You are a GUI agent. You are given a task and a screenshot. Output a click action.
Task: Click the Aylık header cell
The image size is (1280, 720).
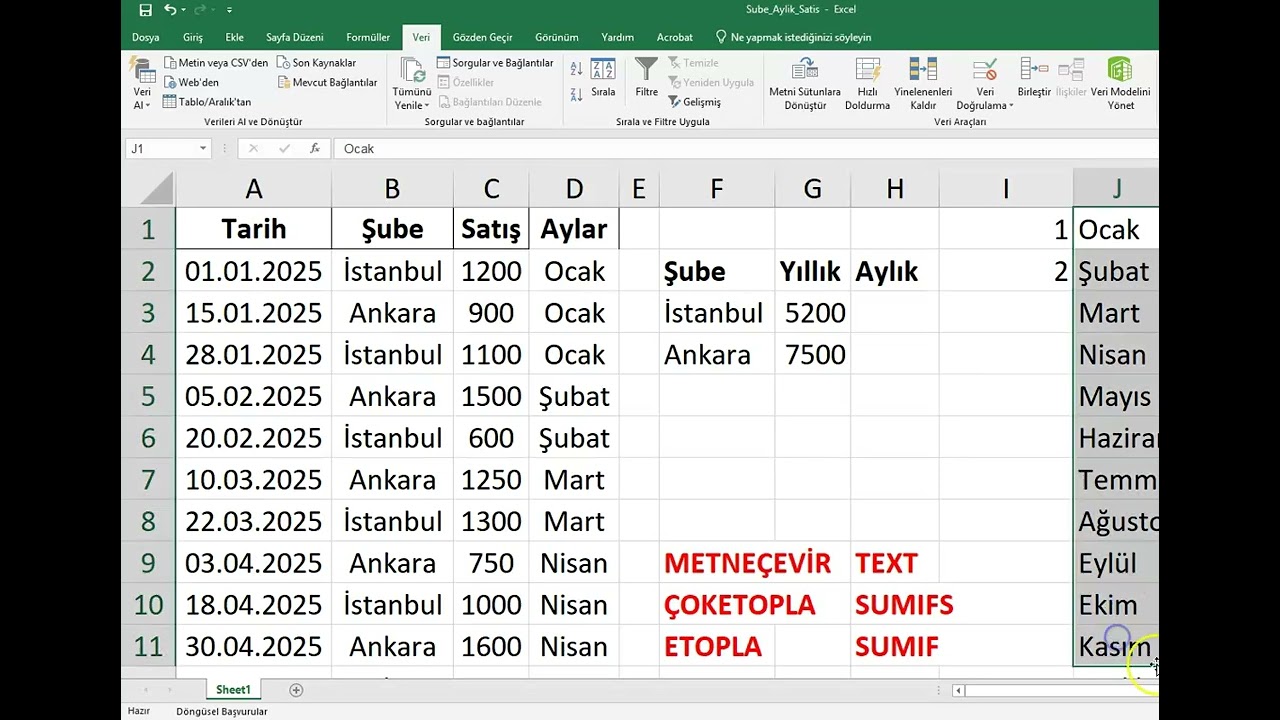click(x=894, y=271)
